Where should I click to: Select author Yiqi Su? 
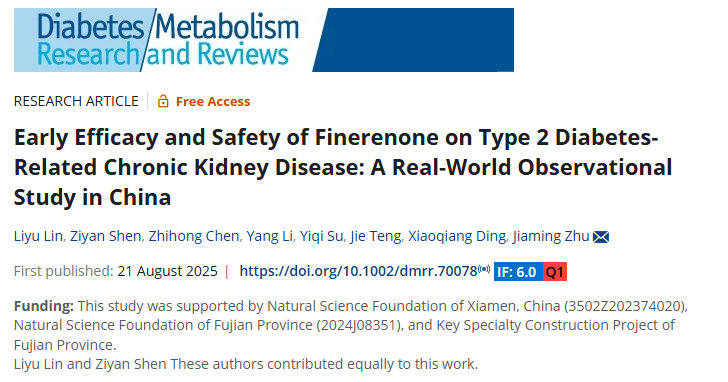coord(321,236)
